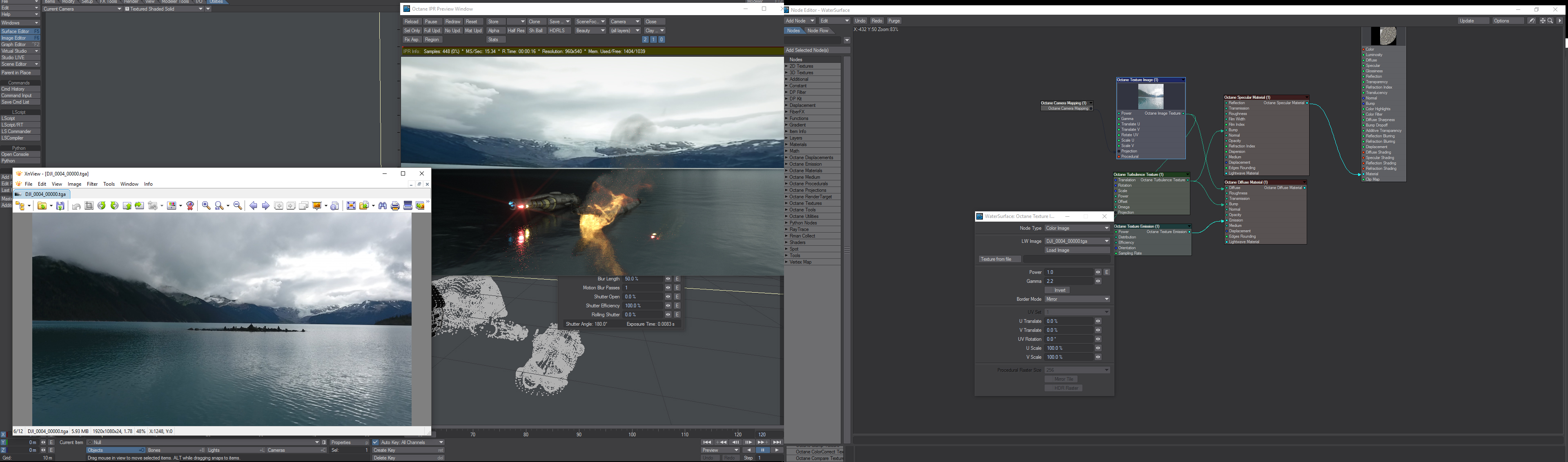This screenshot has height=462, width=1568.
Task: Click the zoom in magnifier icon
Action: [206, 206]
